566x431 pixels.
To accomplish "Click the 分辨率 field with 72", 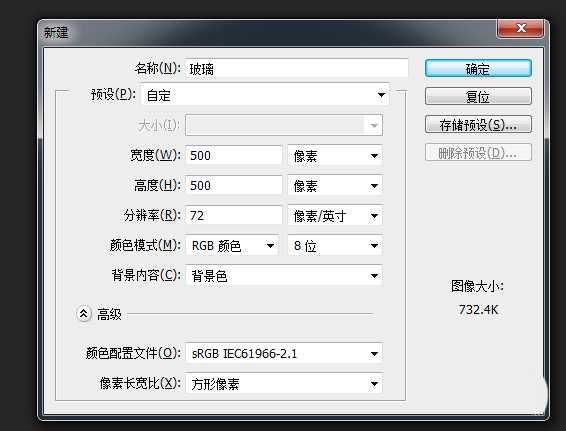I will [234, 216].
